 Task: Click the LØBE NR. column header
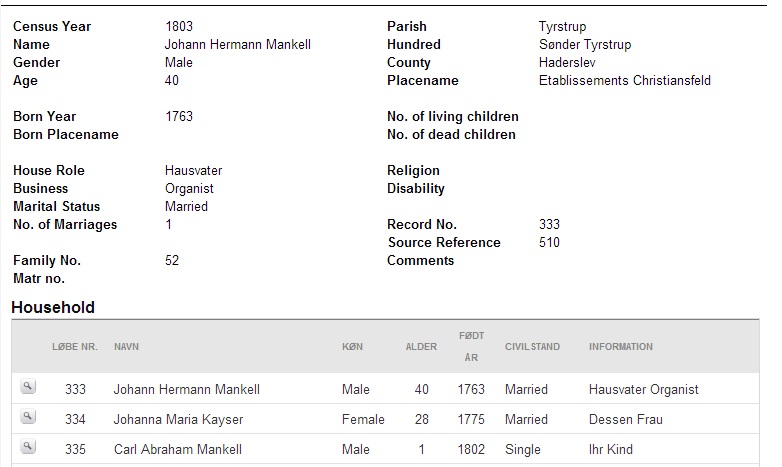click(x=75, y=347)
